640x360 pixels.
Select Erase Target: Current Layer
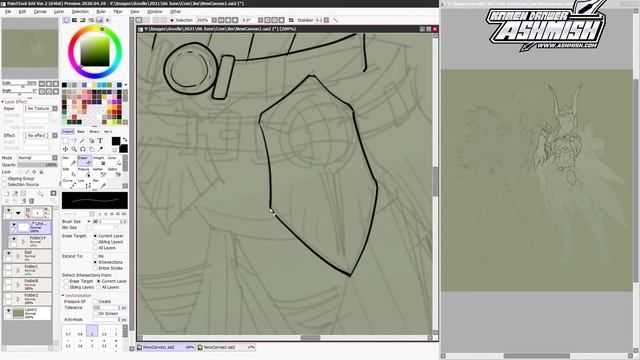click(95, 236)
